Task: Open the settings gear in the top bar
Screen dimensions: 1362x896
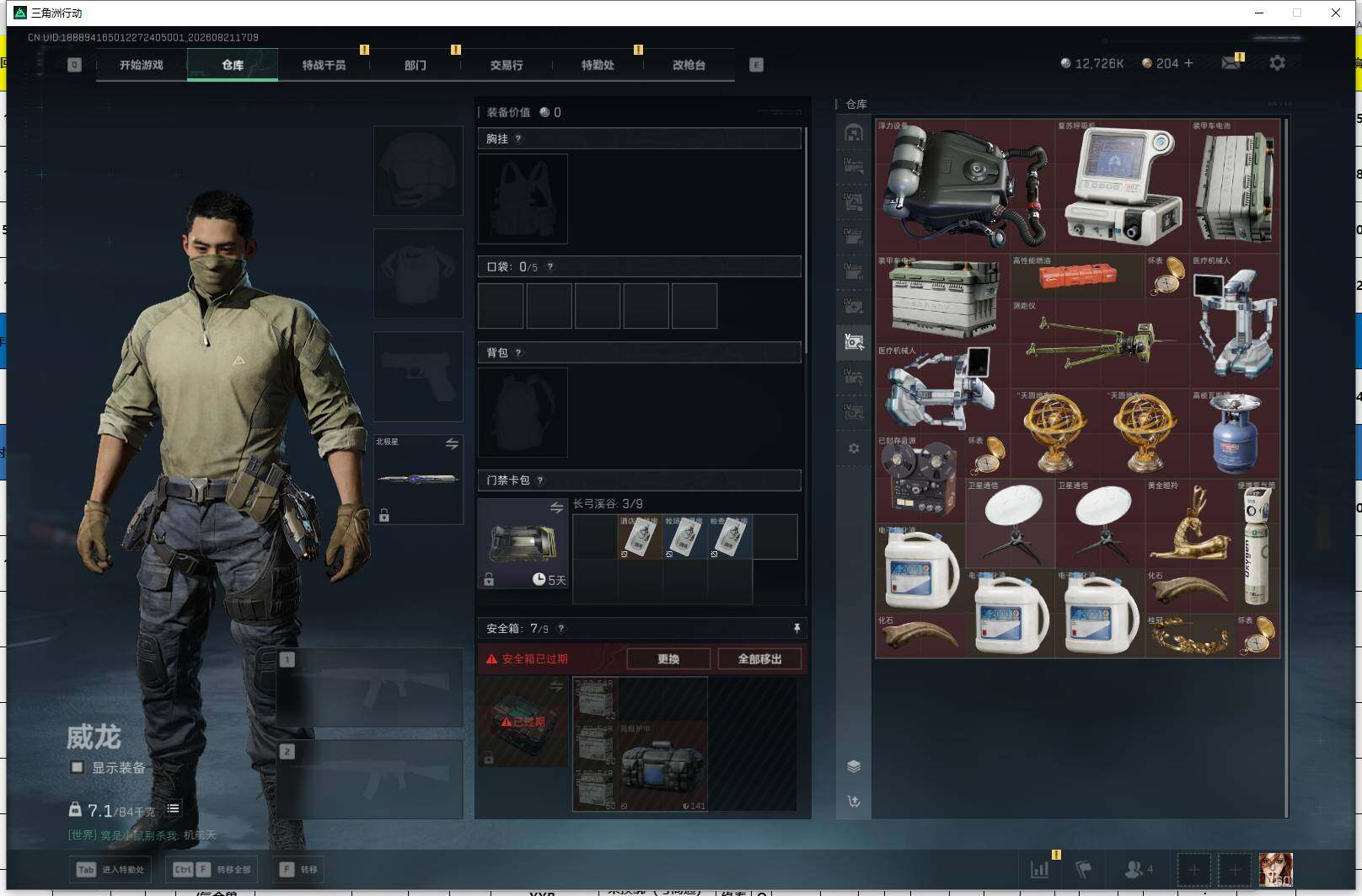Action: point(1277,63)
